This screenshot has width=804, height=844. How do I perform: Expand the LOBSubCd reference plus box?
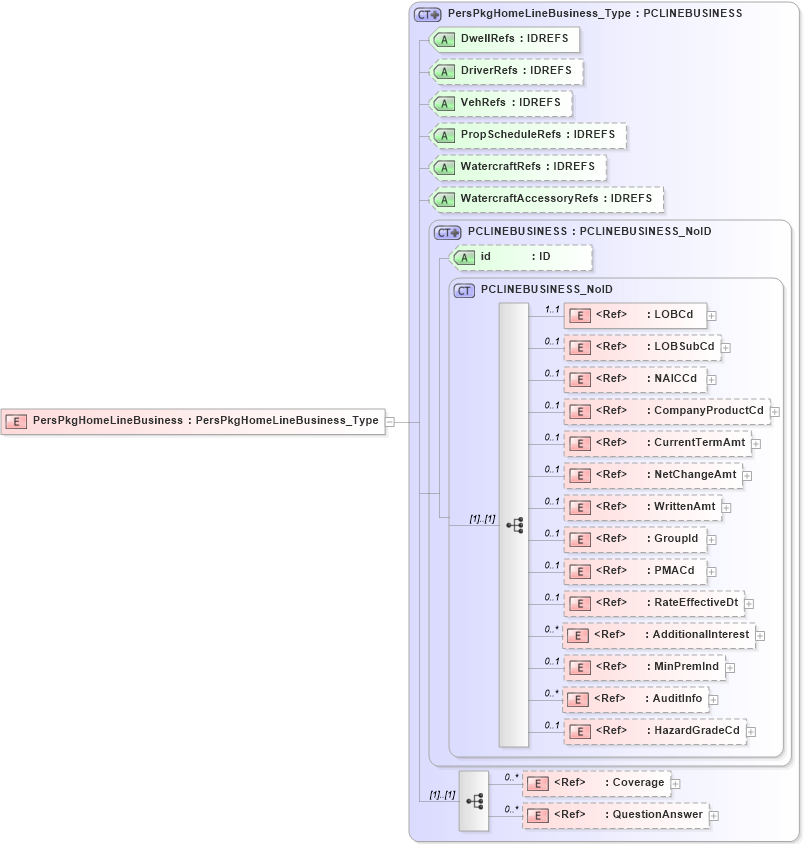[x=724, y=347]
